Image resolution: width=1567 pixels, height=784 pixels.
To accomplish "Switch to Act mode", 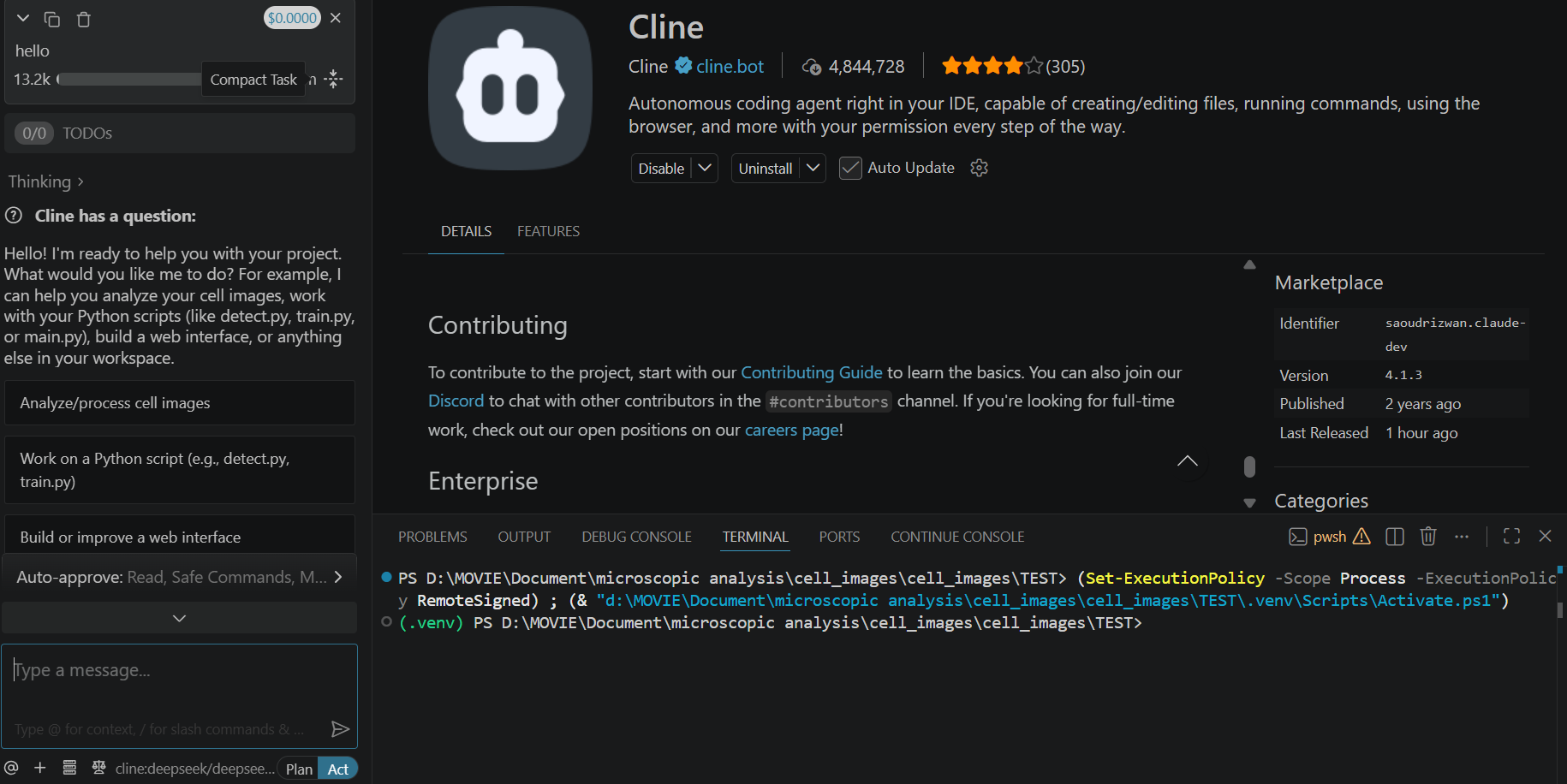I will coord(338,769).
